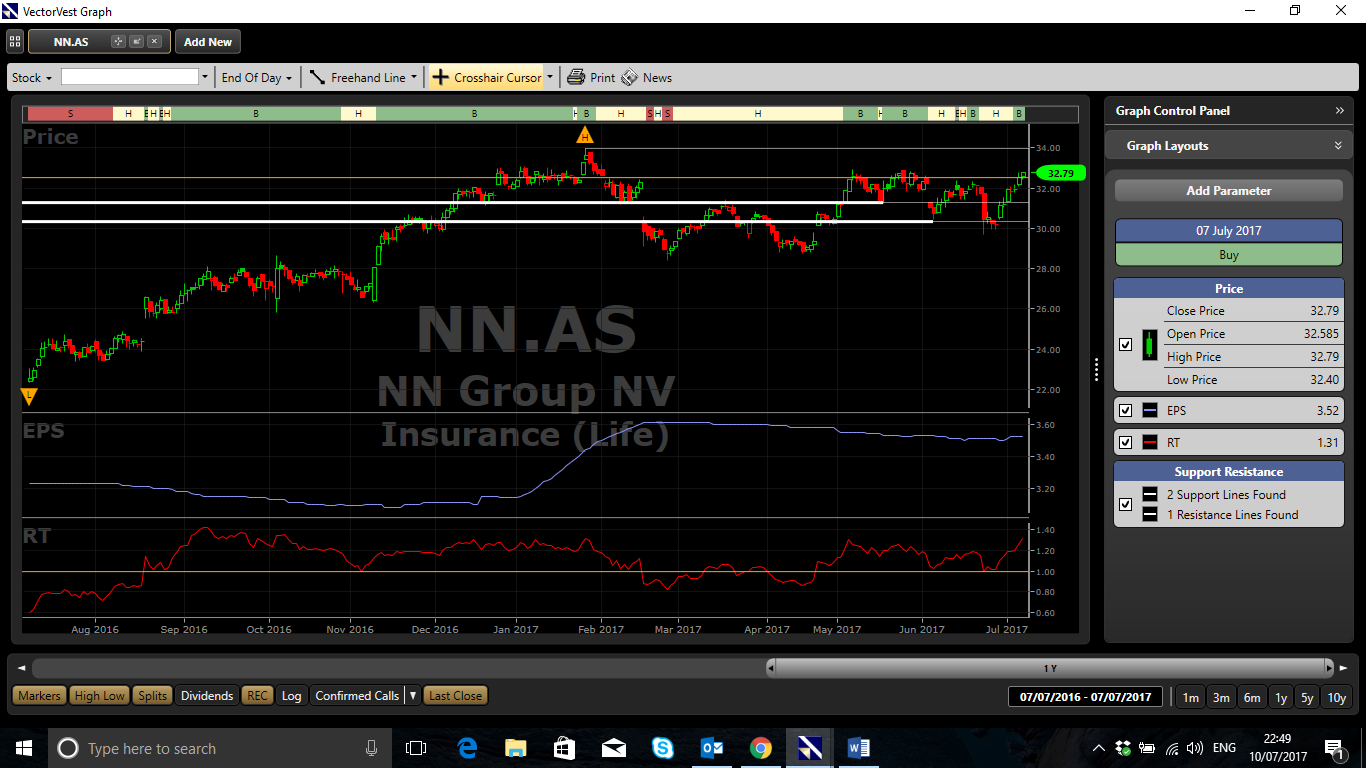
Task: Uncheck the Price parameter checkbox
Action: [x=1126, y=345]
